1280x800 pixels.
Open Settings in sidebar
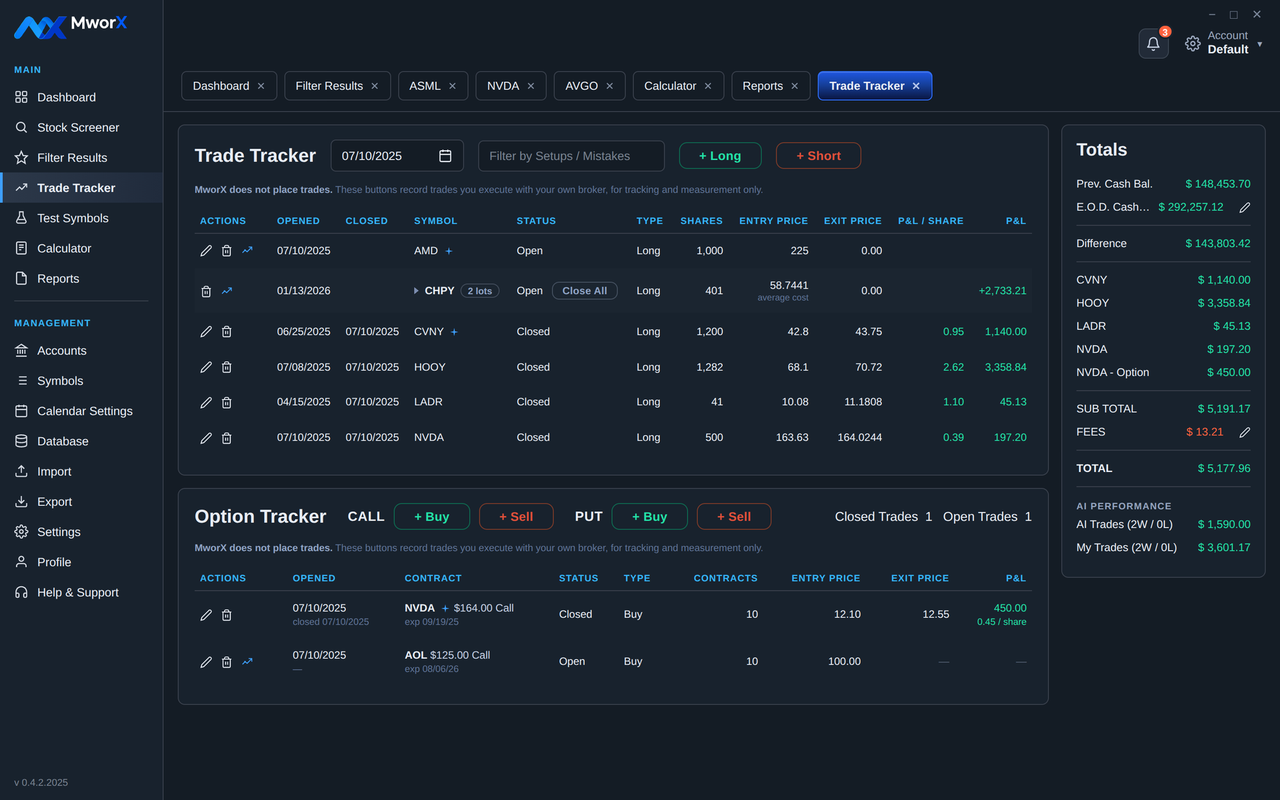(x=81, y=532)
